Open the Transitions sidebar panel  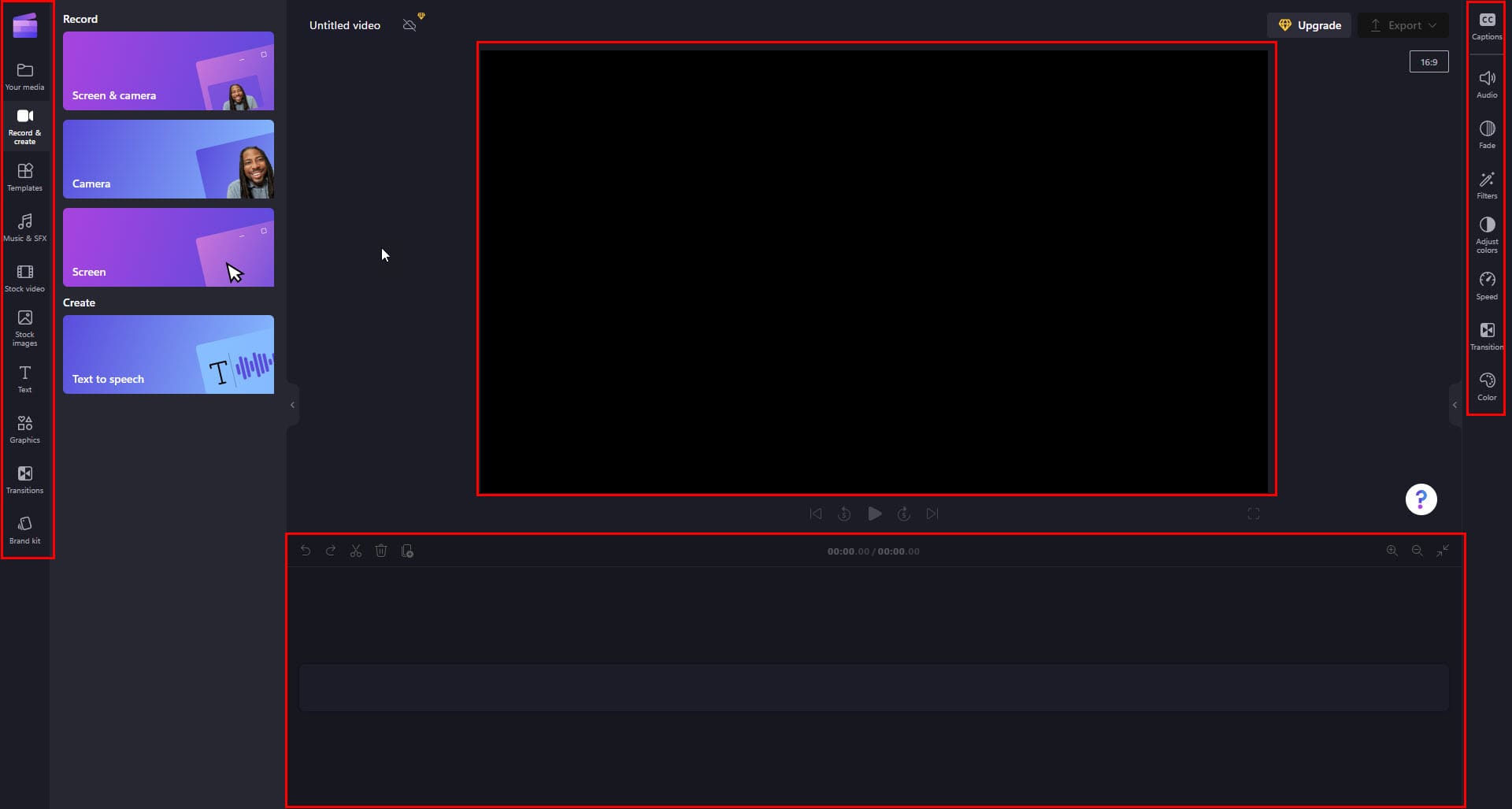[25, 480]
